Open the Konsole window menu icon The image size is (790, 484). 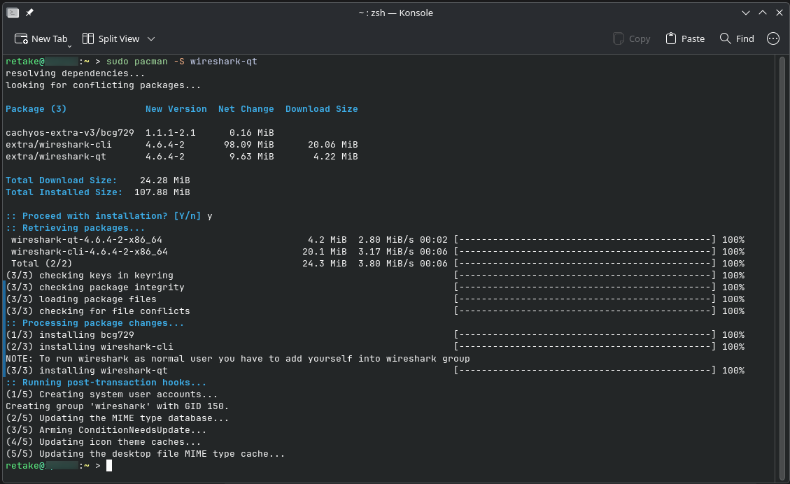(x=12, y=11)
